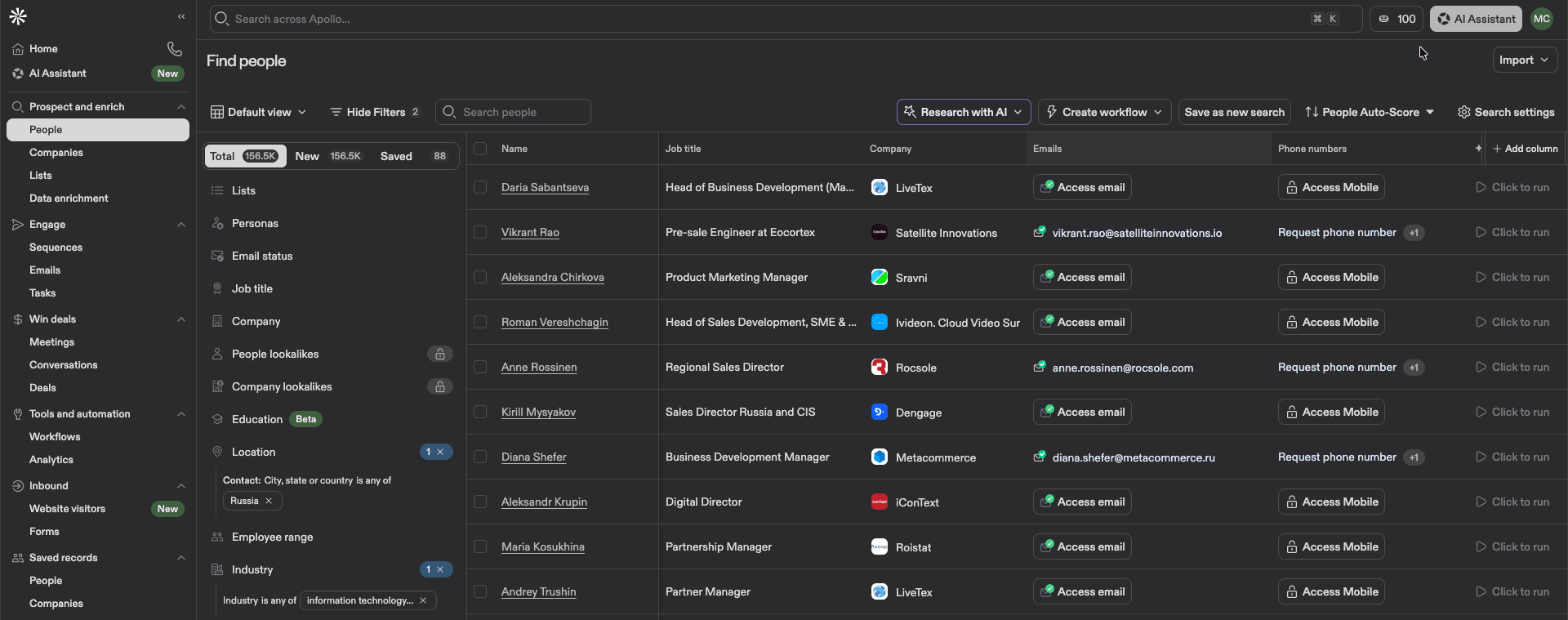Click the lock icon on Company lookalikes
Viewport: 1568px width, 620px height.
pyautogui.click(x=440, y=386)
